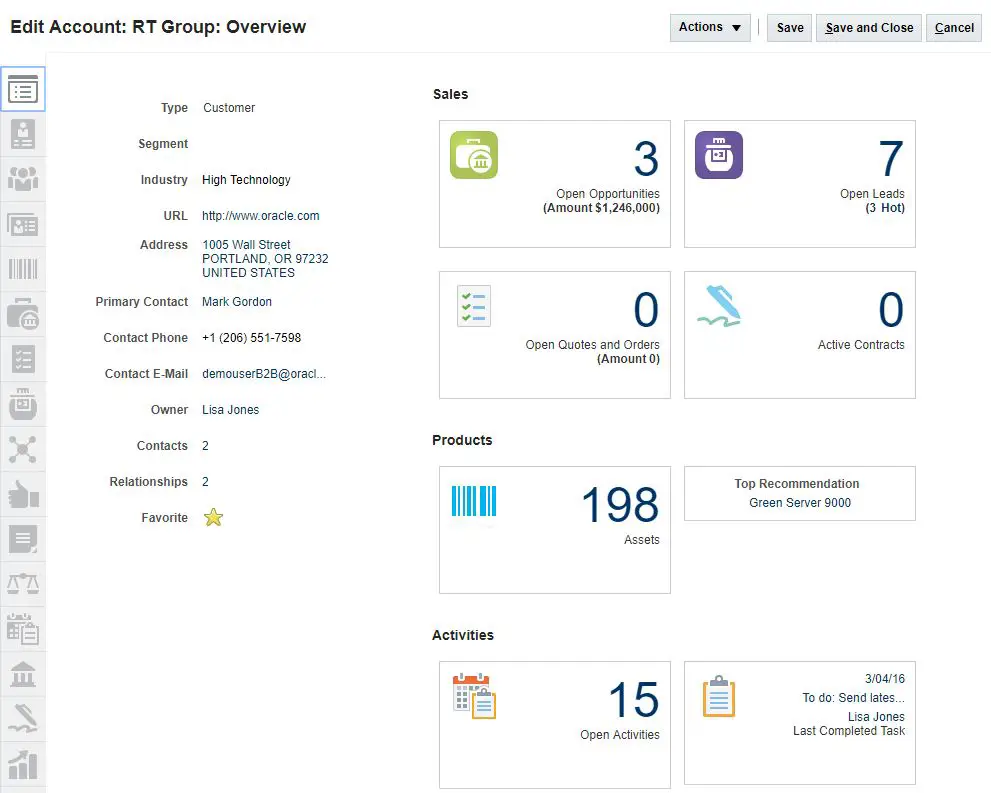Open the http://www.oracle.com URL link
Screen dimensions: 991x793
260,216
